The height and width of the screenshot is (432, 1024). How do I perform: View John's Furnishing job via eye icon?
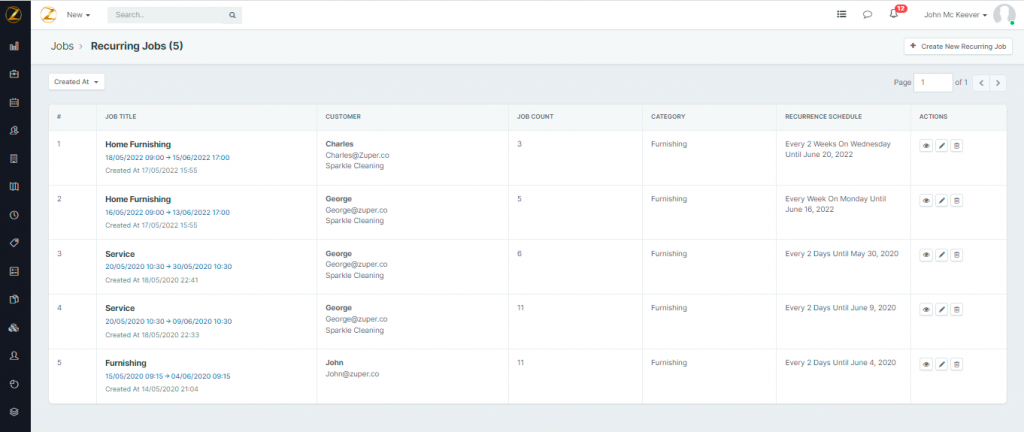[925, 365]
